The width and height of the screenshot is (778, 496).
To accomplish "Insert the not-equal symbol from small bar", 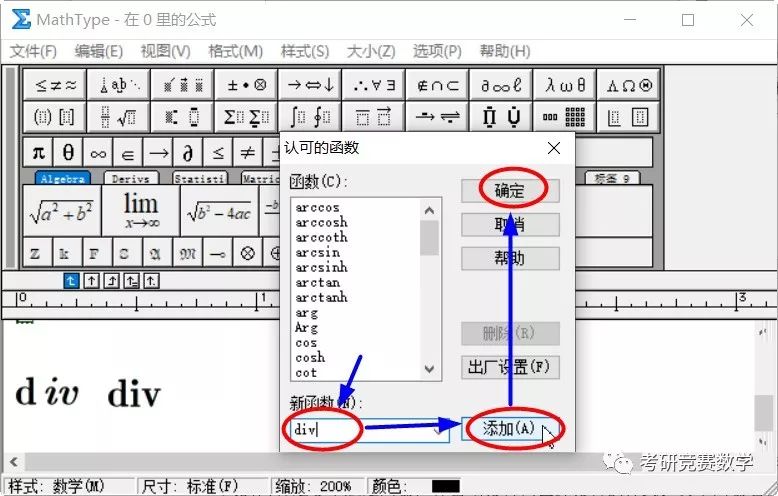I will pyautogui.click(x=248, y=153).
